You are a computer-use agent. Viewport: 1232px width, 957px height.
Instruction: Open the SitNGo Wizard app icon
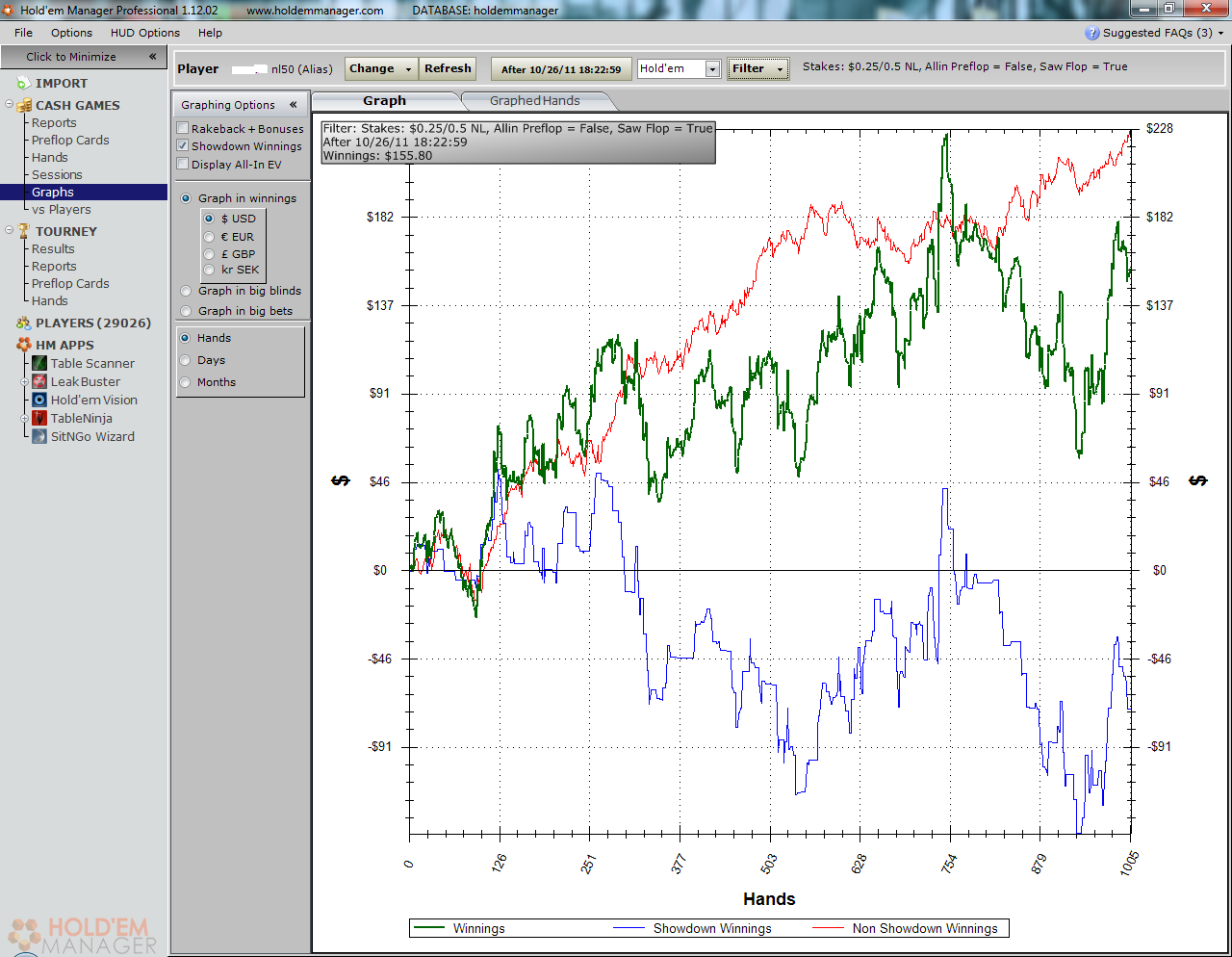coord(39,436)
